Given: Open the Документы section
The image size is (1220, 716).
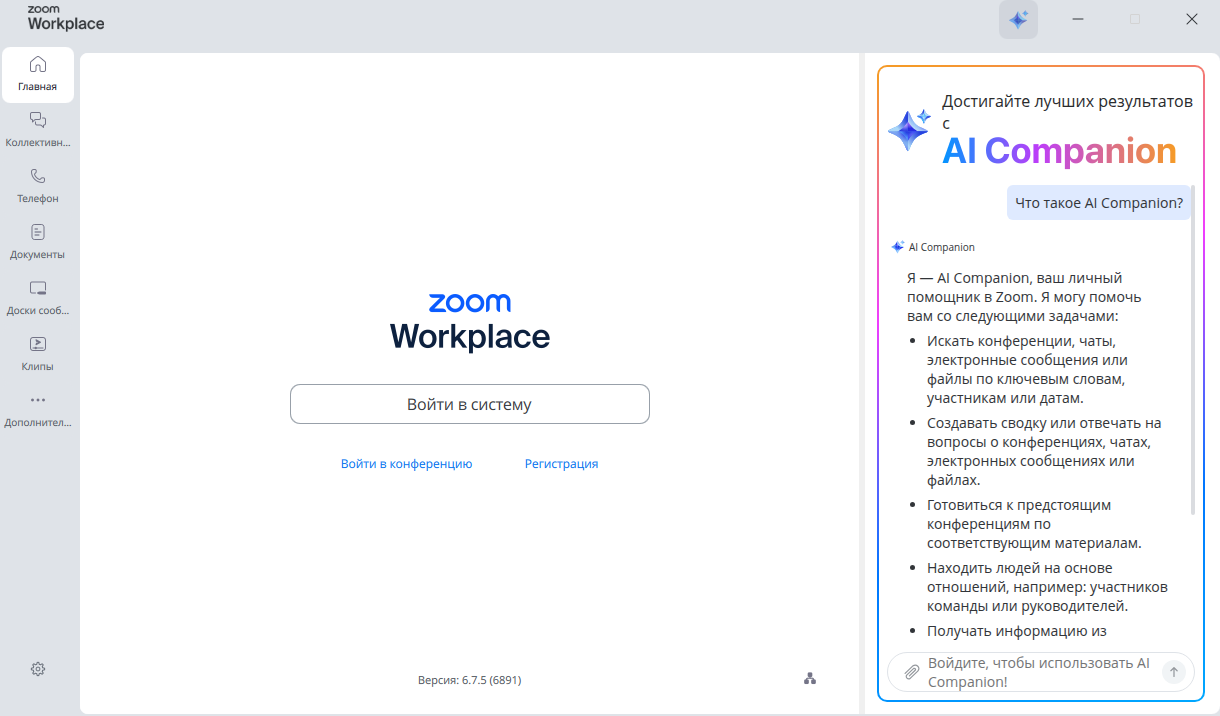Looking at the screenshot, I should (x=37, y=242).
